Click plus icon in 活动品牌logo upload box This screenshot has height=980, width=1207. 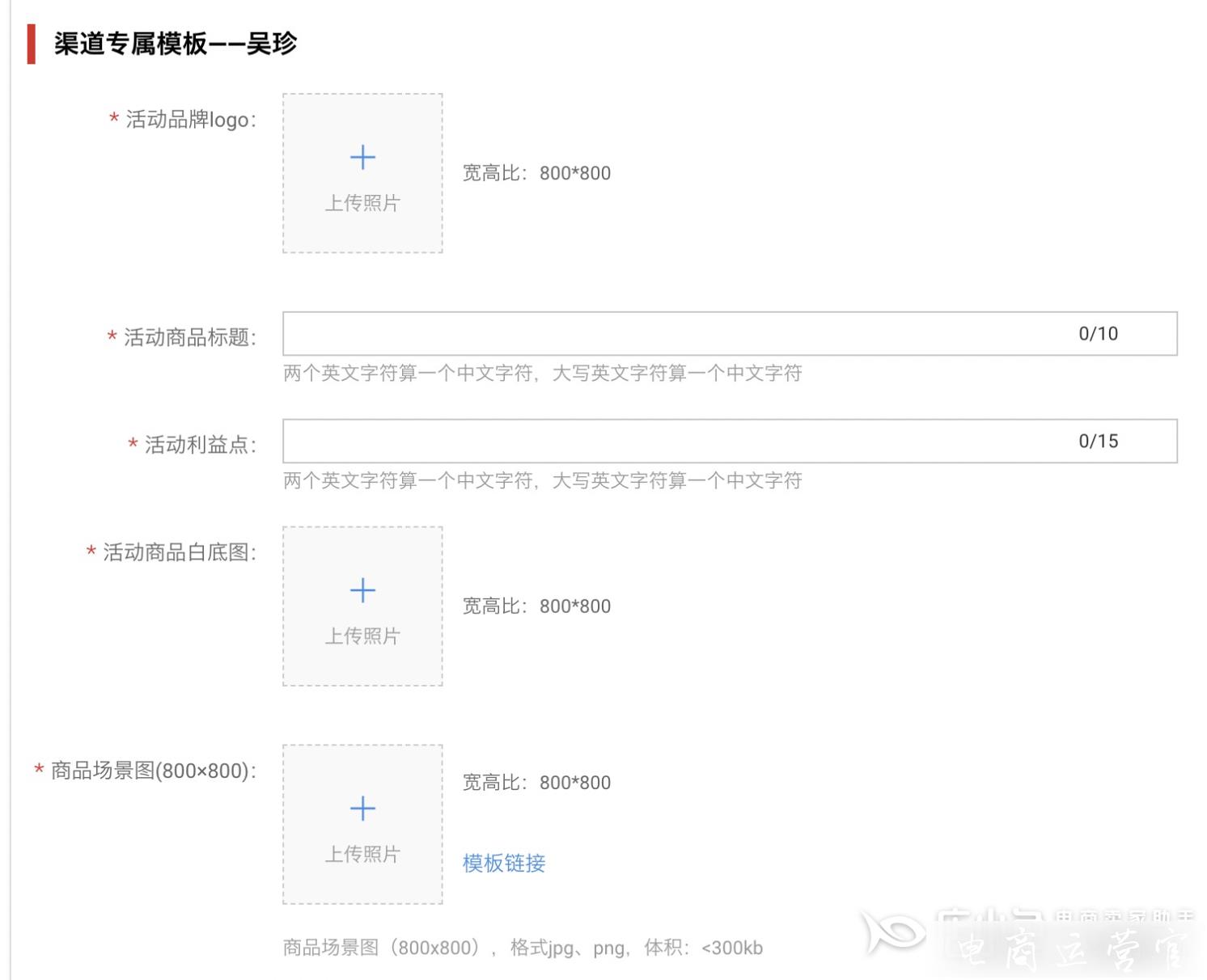tap(362, 157)
